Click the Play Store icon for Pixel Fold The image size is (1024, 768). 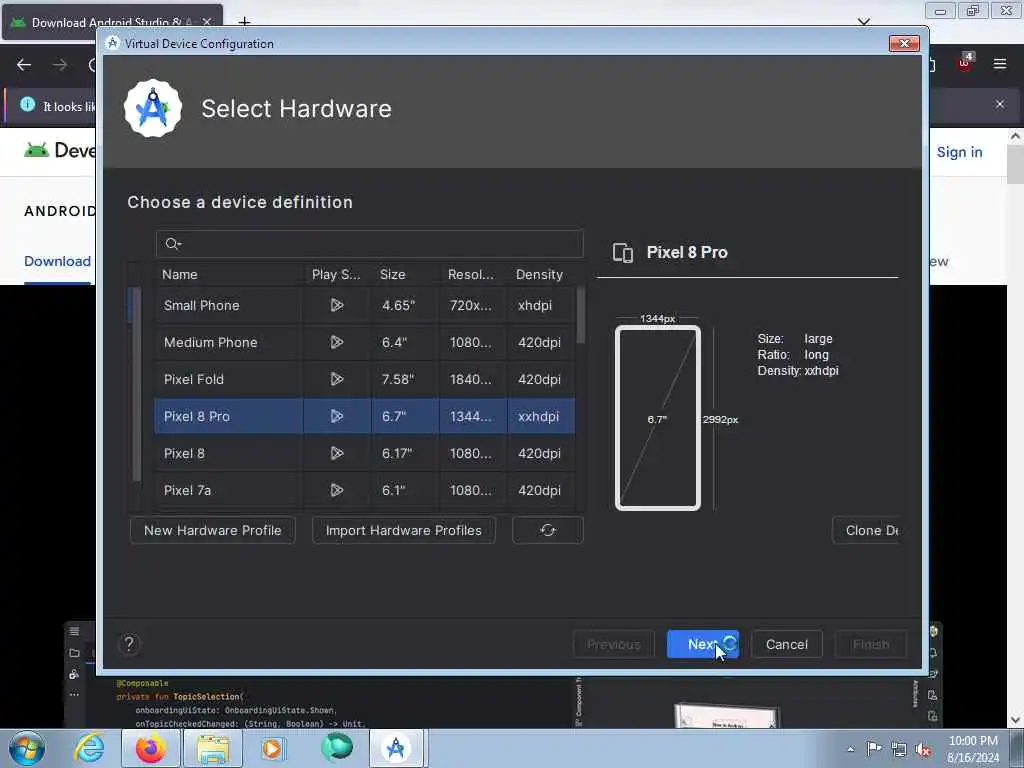pyautogui.click(x=336, y=379)
